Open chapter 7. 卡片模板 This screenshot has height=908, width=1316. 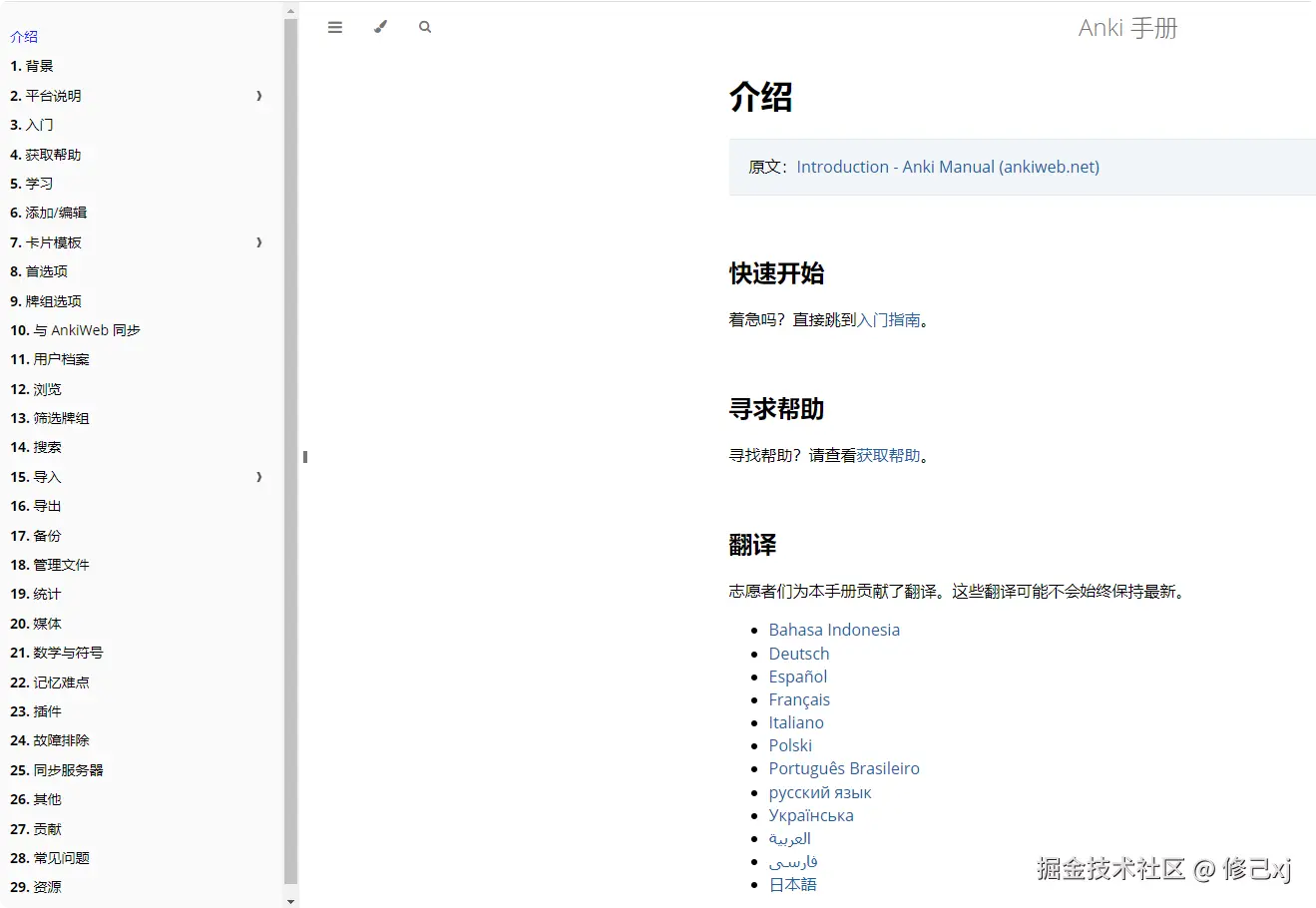pos(46,242)
